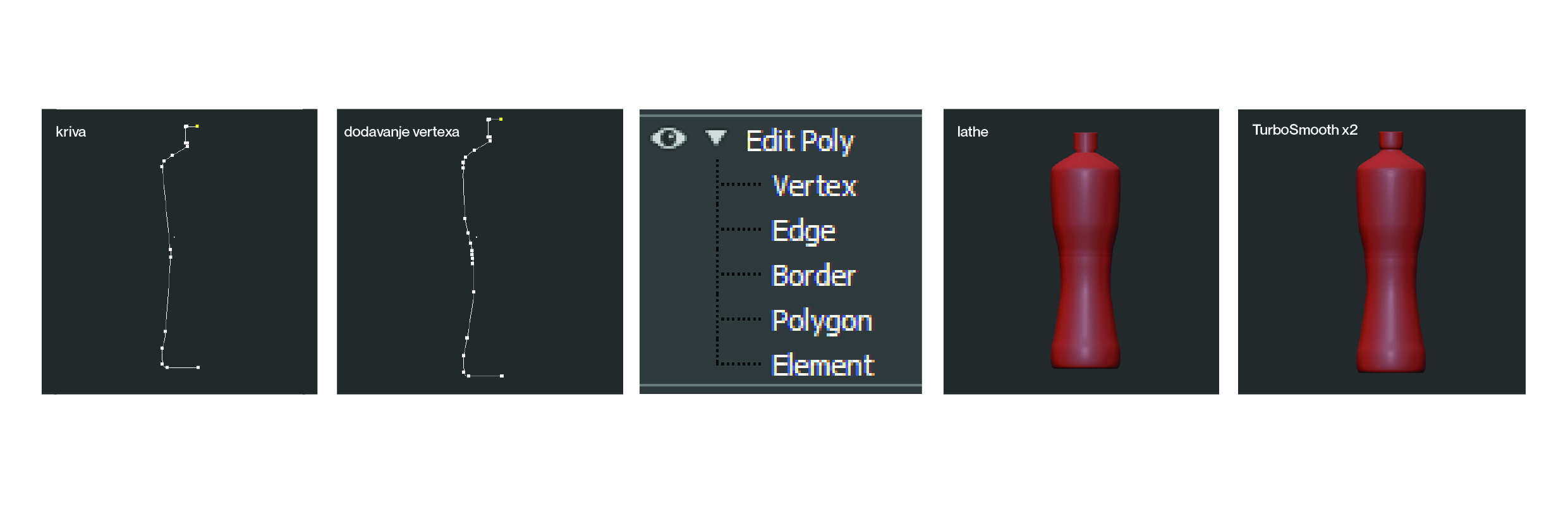Choose the Border sub-object level
Viewport: 1568px width, 523px height.
[x=813, y=276]
